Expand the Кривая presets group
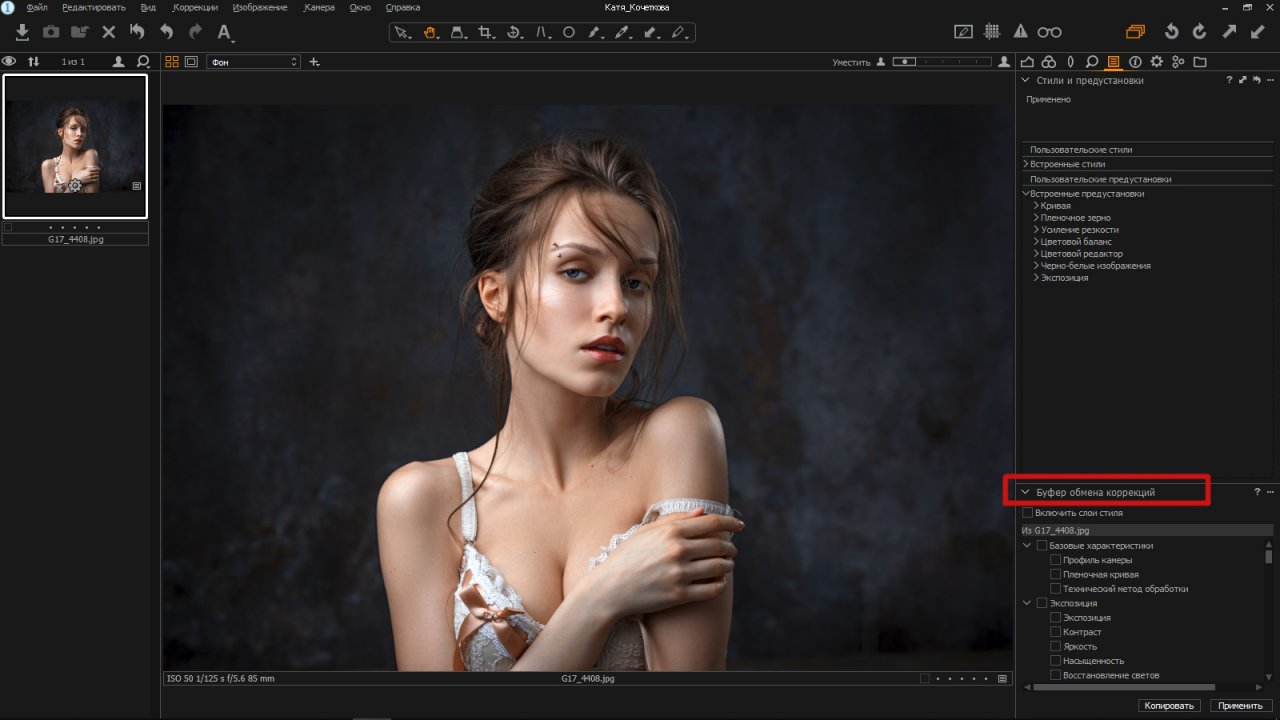This screenshot has width=1280, height=720. tap(1036, 206)
